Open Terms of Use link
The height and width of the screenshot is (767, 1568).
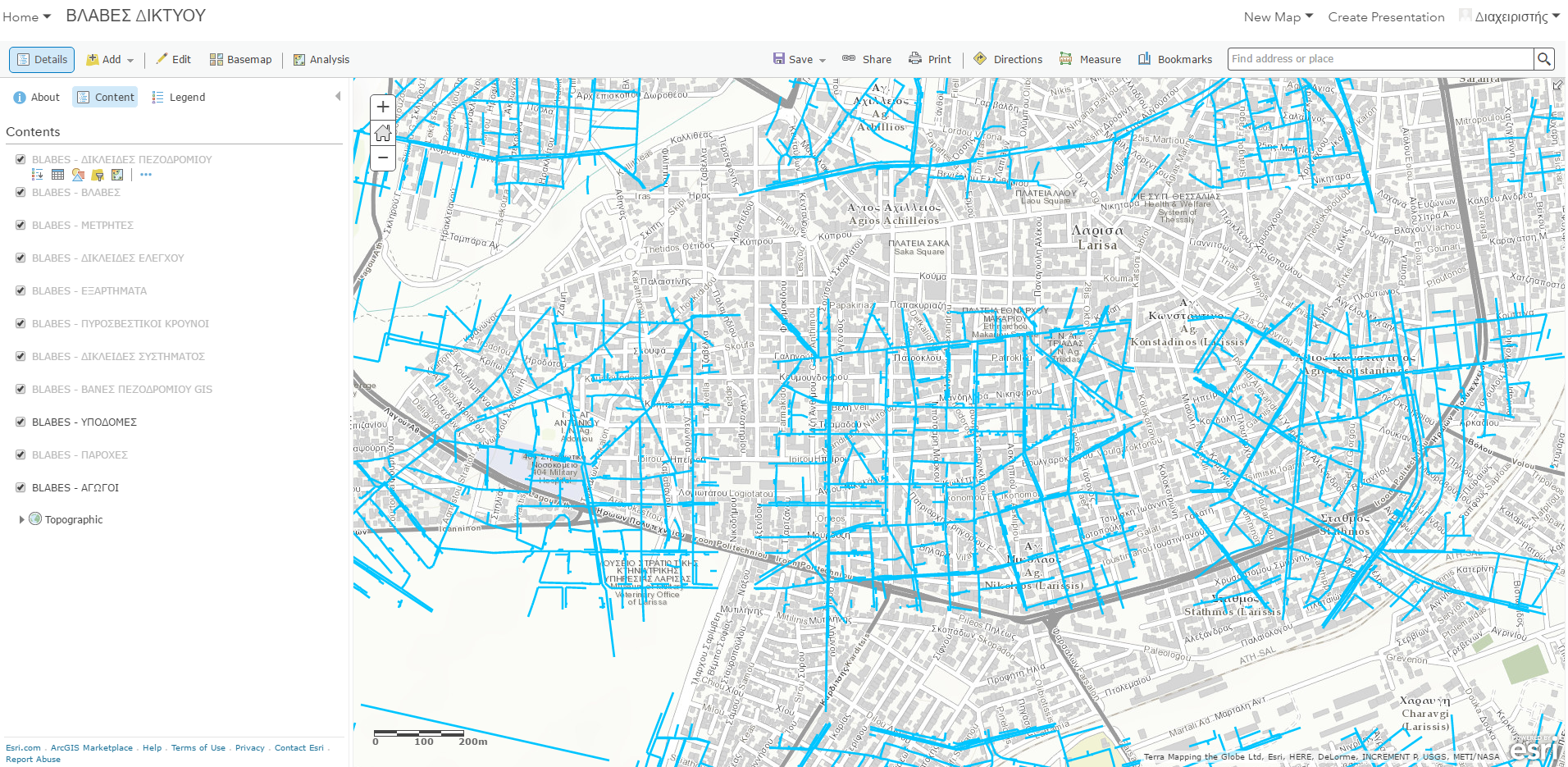(198, 747)
